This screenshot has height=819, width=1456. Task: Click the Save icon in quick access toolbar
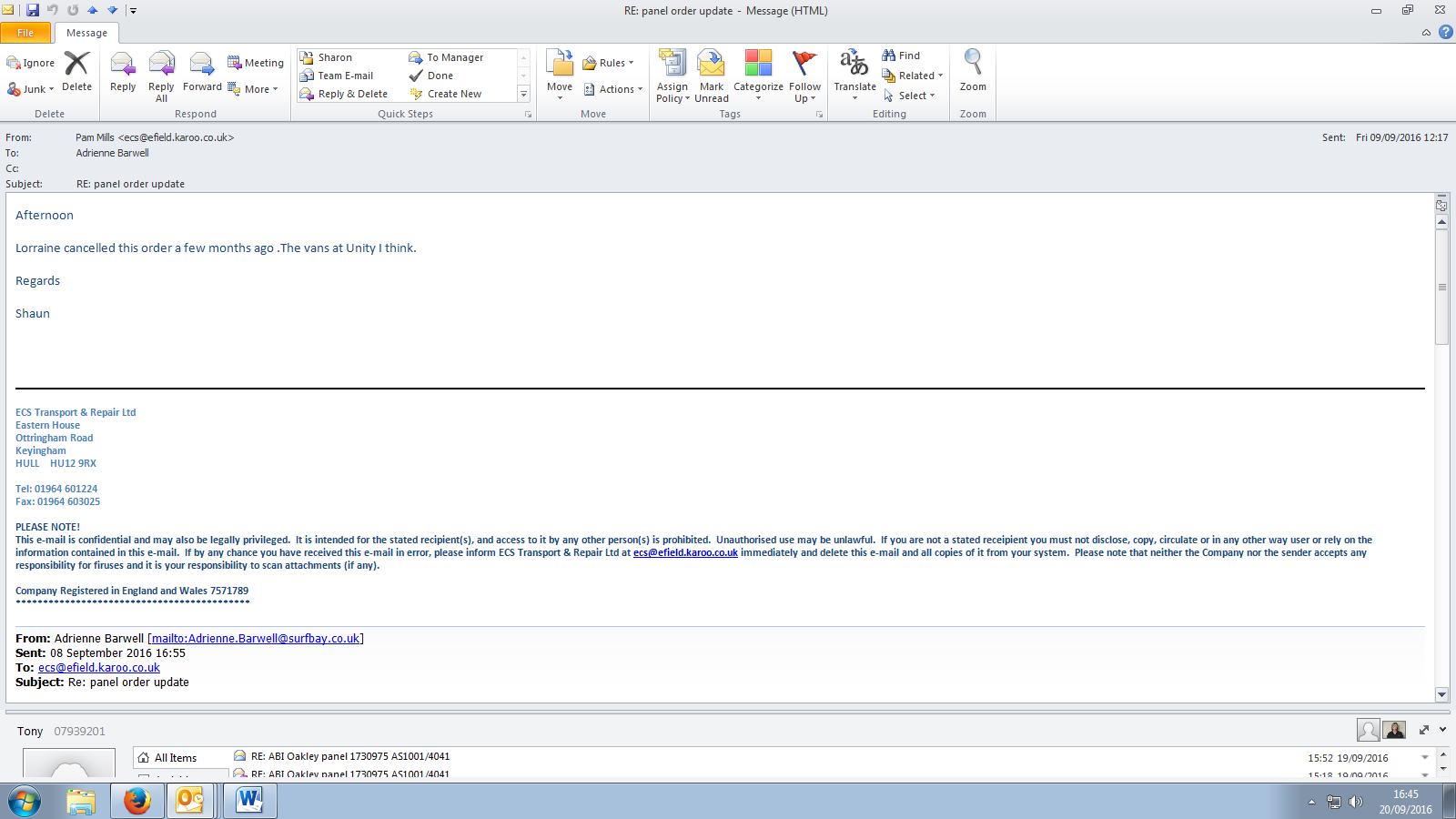point(33,10)
